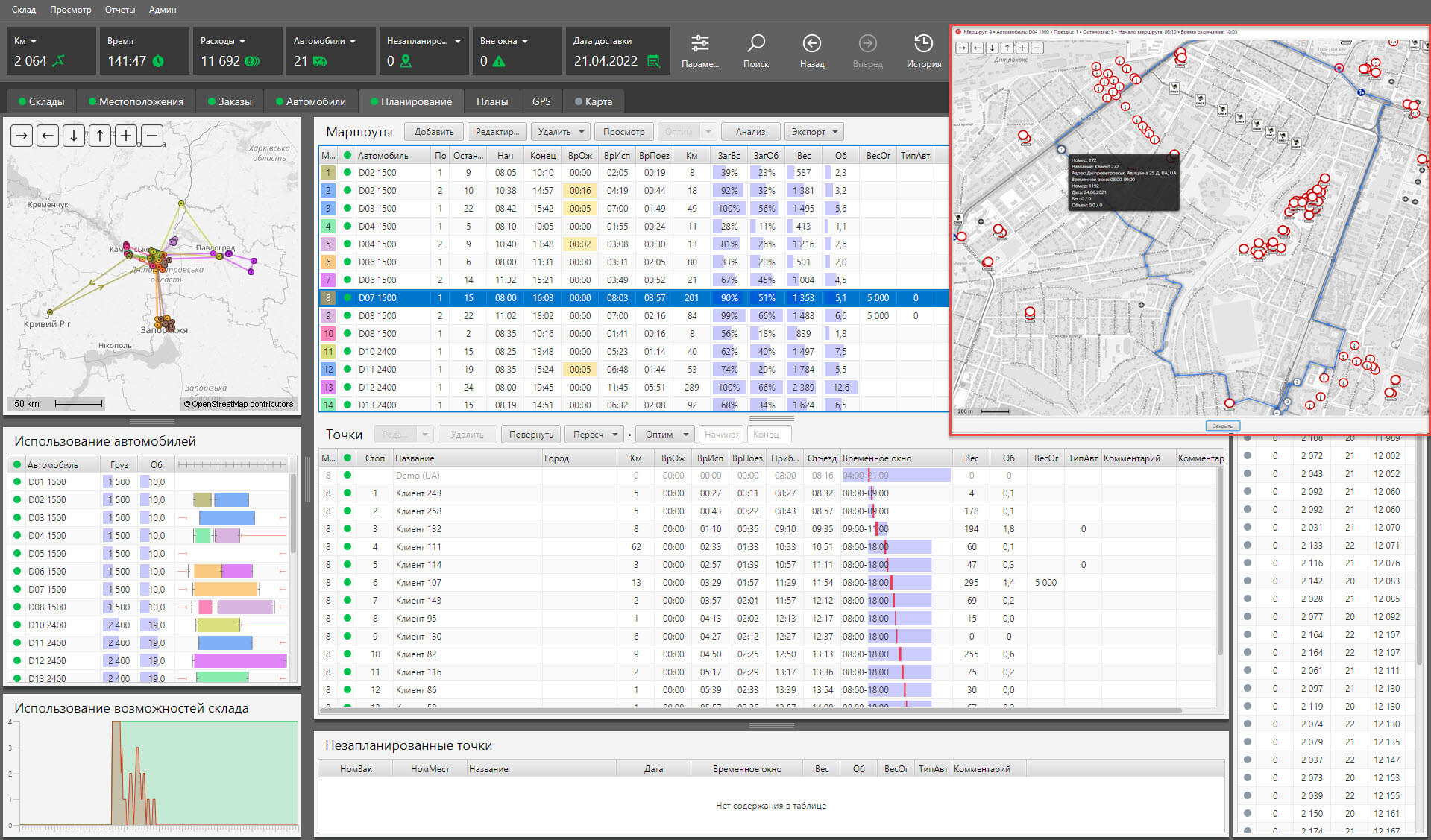Switch to the Заказы tab
This screenshot has height=840, width=1431.
pos(230,101)
